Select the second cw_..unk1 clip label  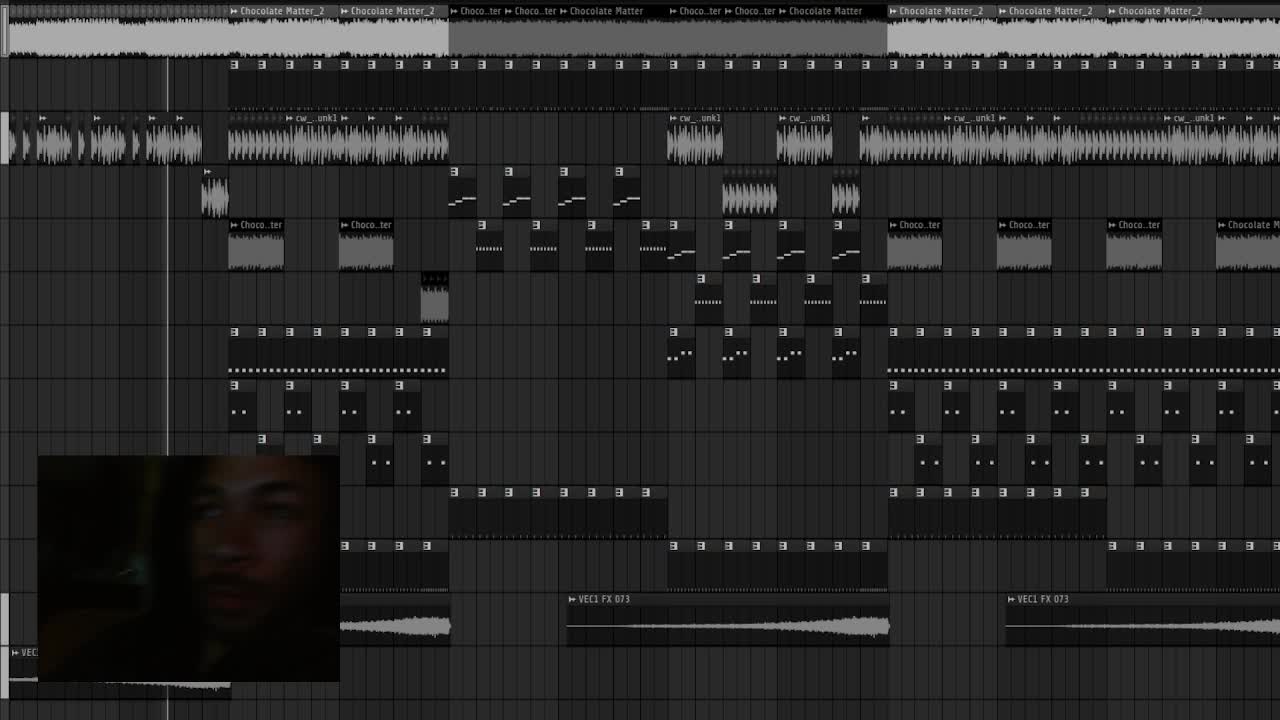pyautogui.click(x=700, y=118)
